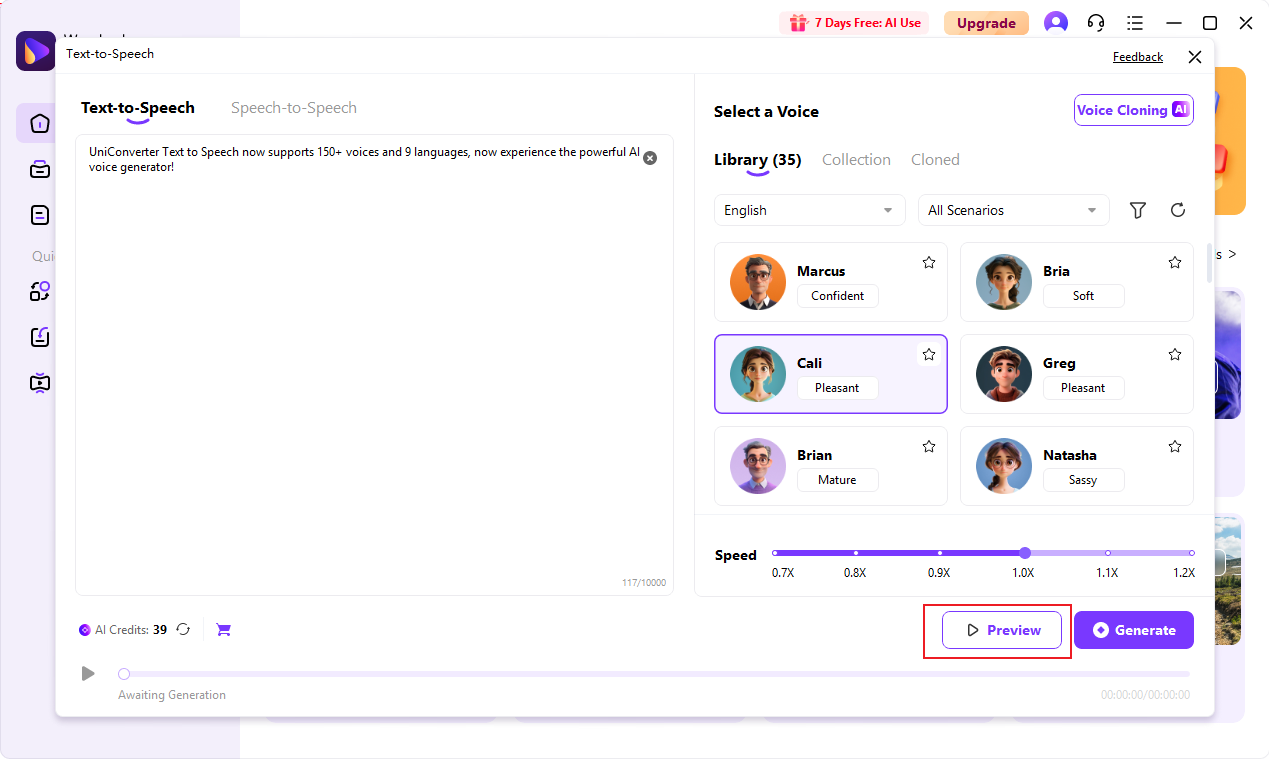
Task: Click the Confident tag on Marcus
Action: click(838, 296)
